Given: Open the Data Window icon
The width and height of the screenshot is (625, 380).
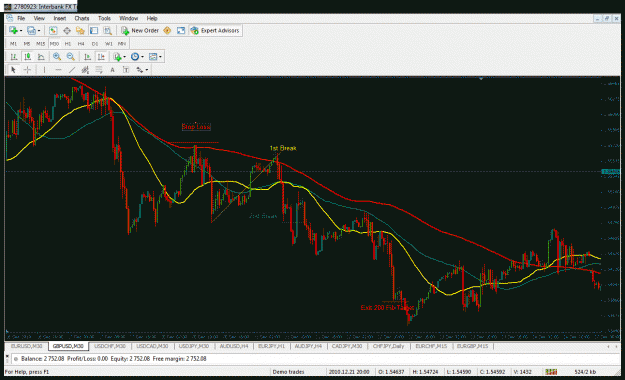Looking at the screenshot, I should tap(67, 30).
